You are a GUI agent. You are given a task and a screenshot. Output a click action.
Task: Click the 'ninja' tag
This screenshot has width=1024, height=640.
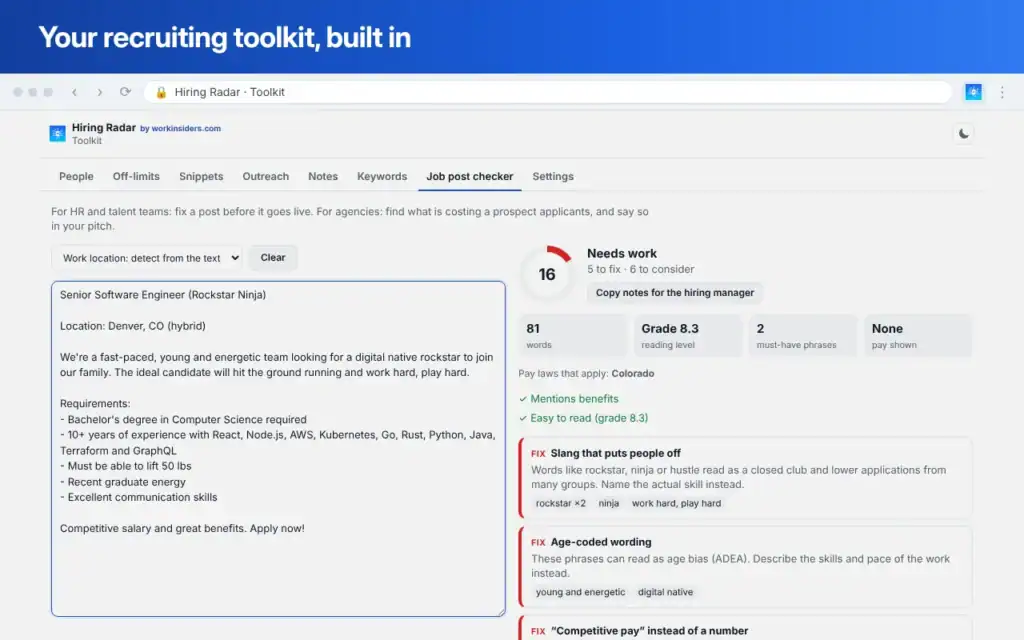click(609, 504)
